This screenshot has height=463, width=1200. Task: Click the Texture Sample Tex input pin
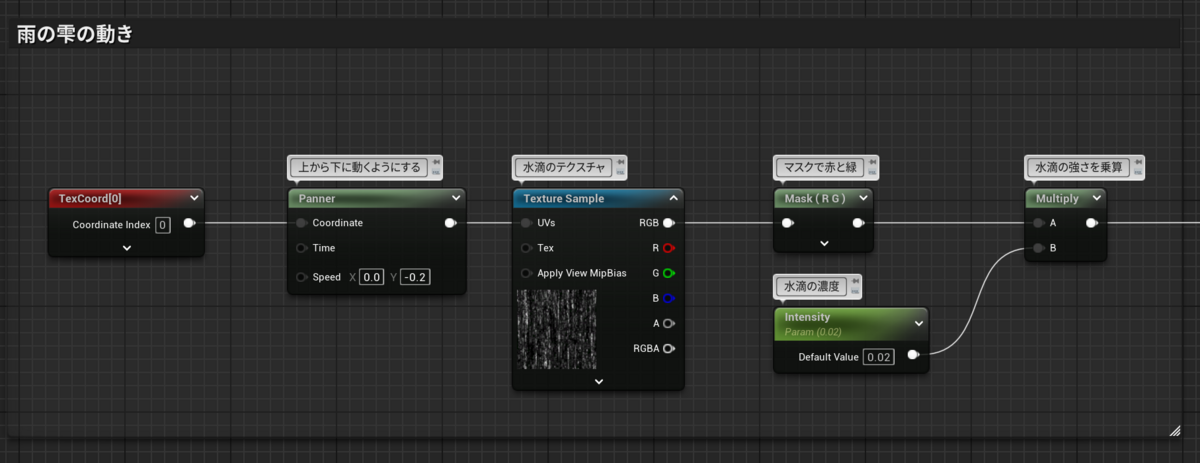click(527, 248)
